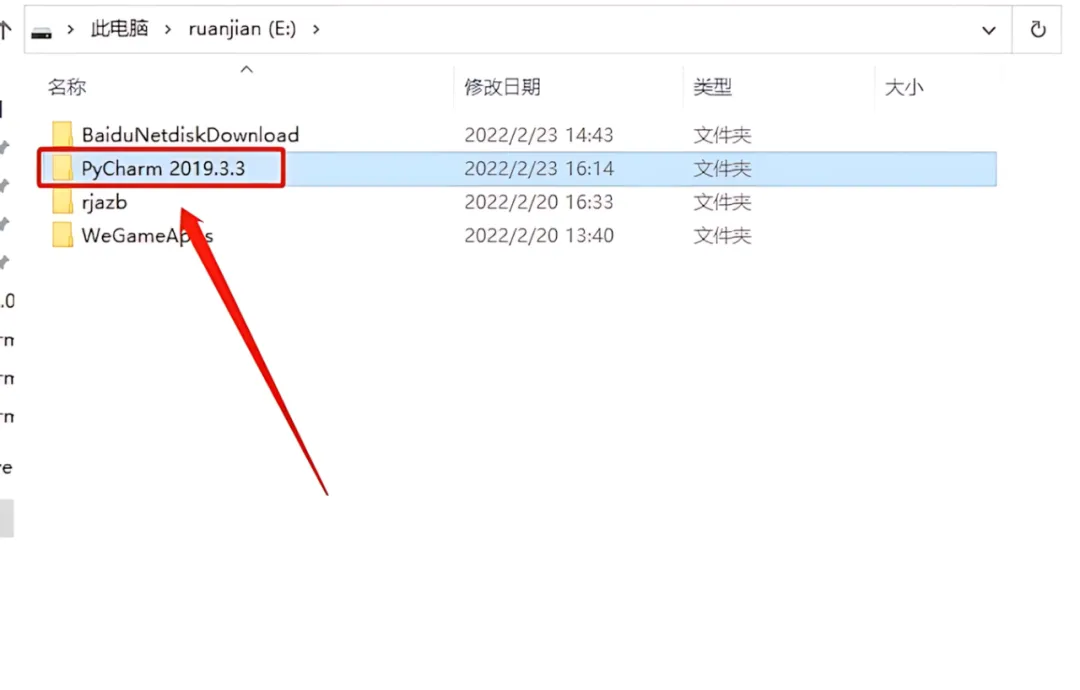Expand chevron after 此电脑 in breadcrumb
This screenshot has width=1080, height=690.
167,30
